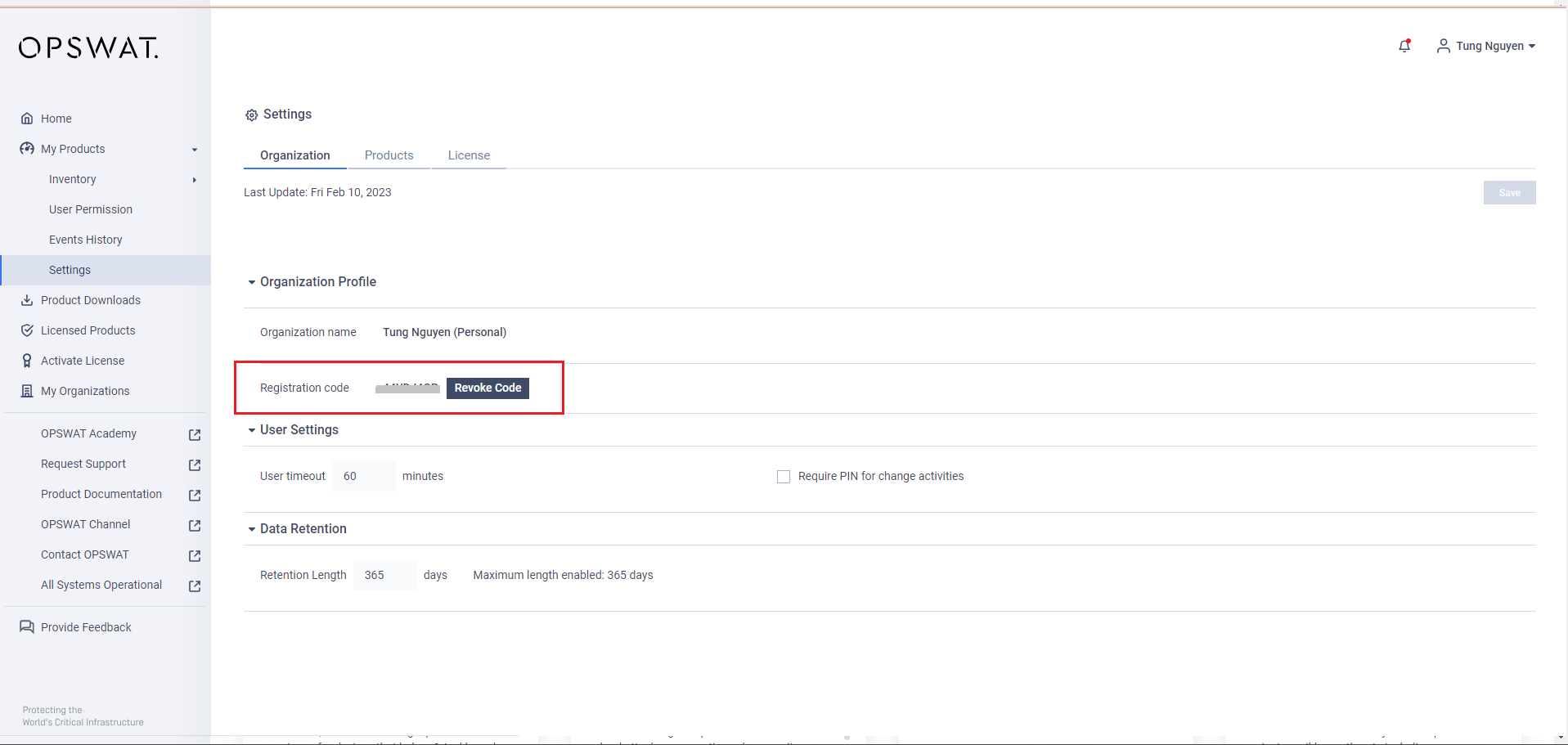Enable Require PIN for change activities

tap(784, 477)
